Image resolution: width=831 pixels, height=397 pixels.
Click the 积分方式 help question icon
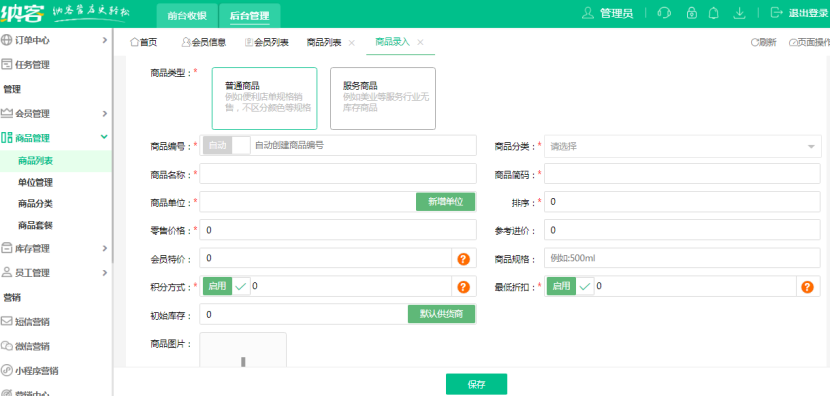tap(464, 287)
